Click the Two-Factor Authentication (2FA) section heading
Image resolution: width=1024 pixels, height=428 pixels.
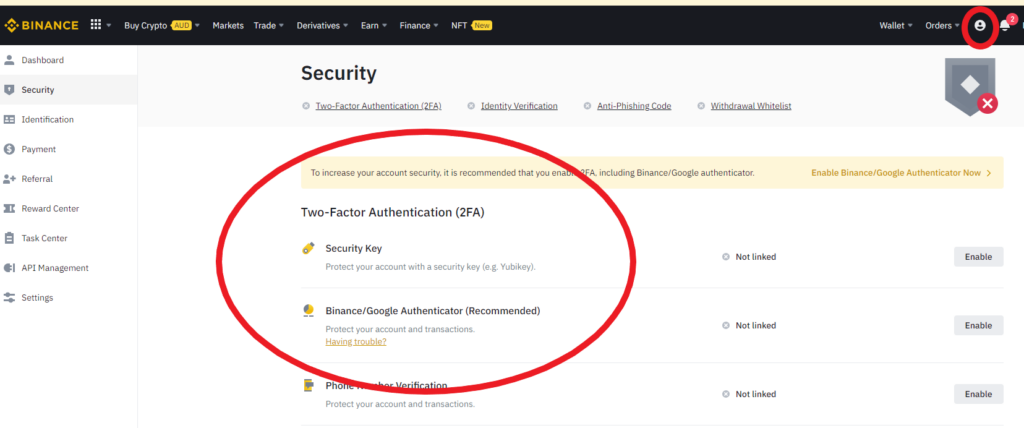point(392,212)
